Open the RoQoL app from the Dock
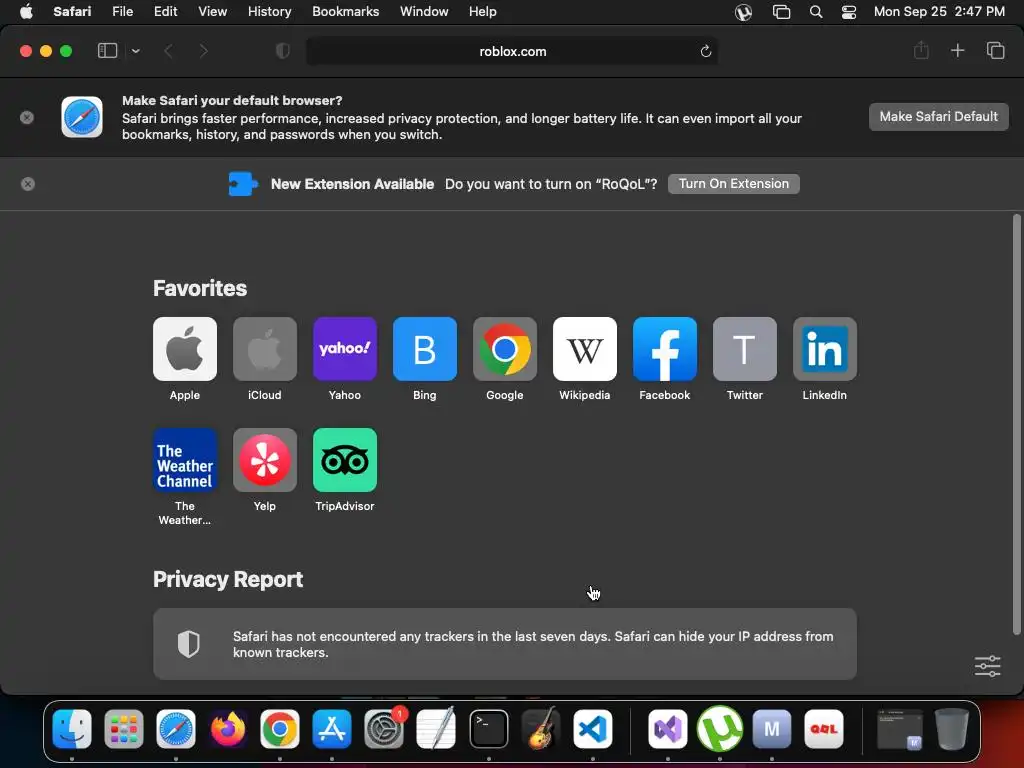This screenshot has width=1024, height=768. pyautogui.click(x=824, y=729)
